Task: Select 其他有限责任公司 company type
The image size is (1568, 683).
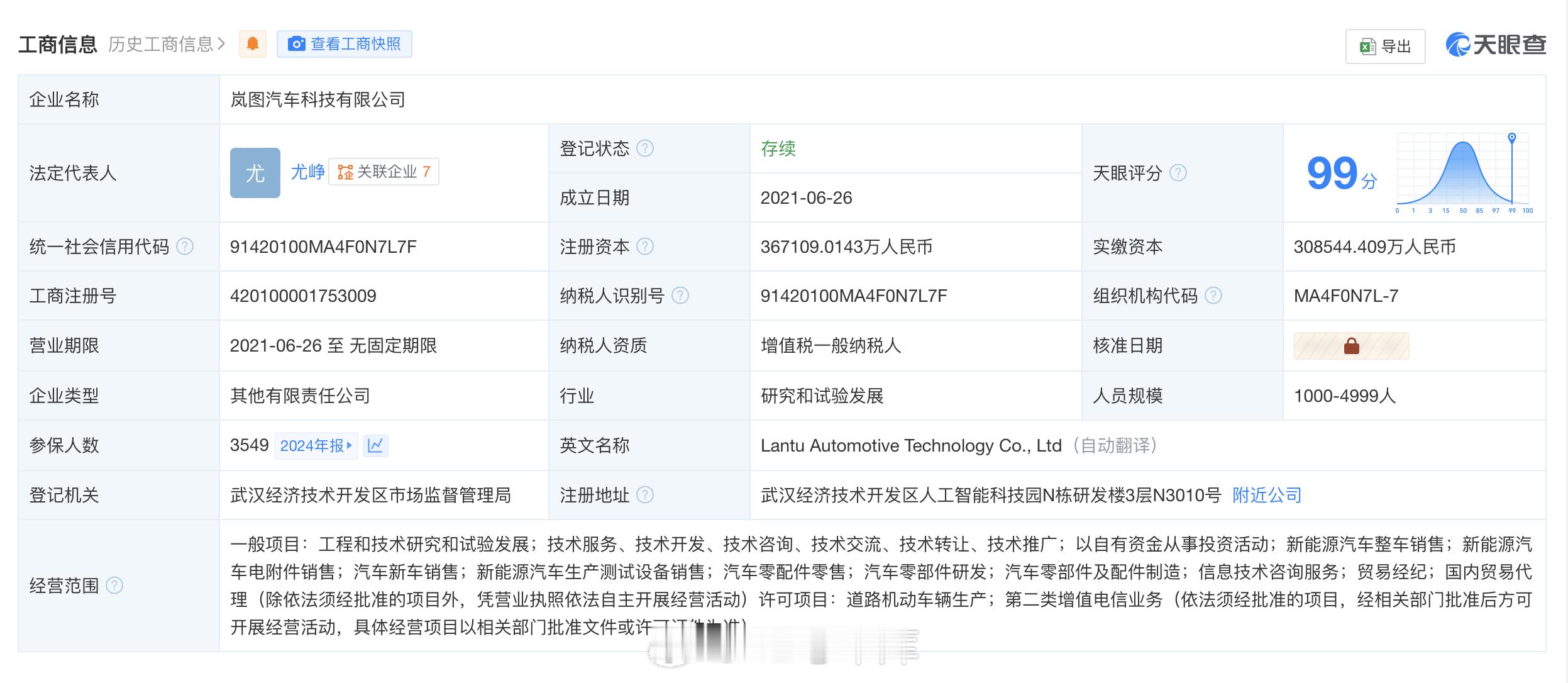Action: 300,396
